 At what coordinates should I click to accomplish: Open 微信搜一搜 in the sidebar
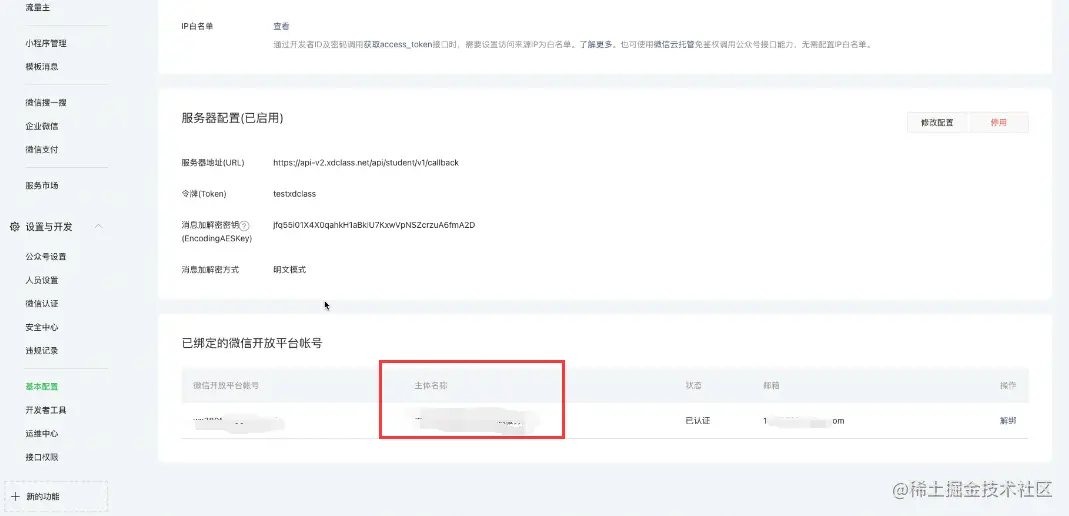pos(46,102)
